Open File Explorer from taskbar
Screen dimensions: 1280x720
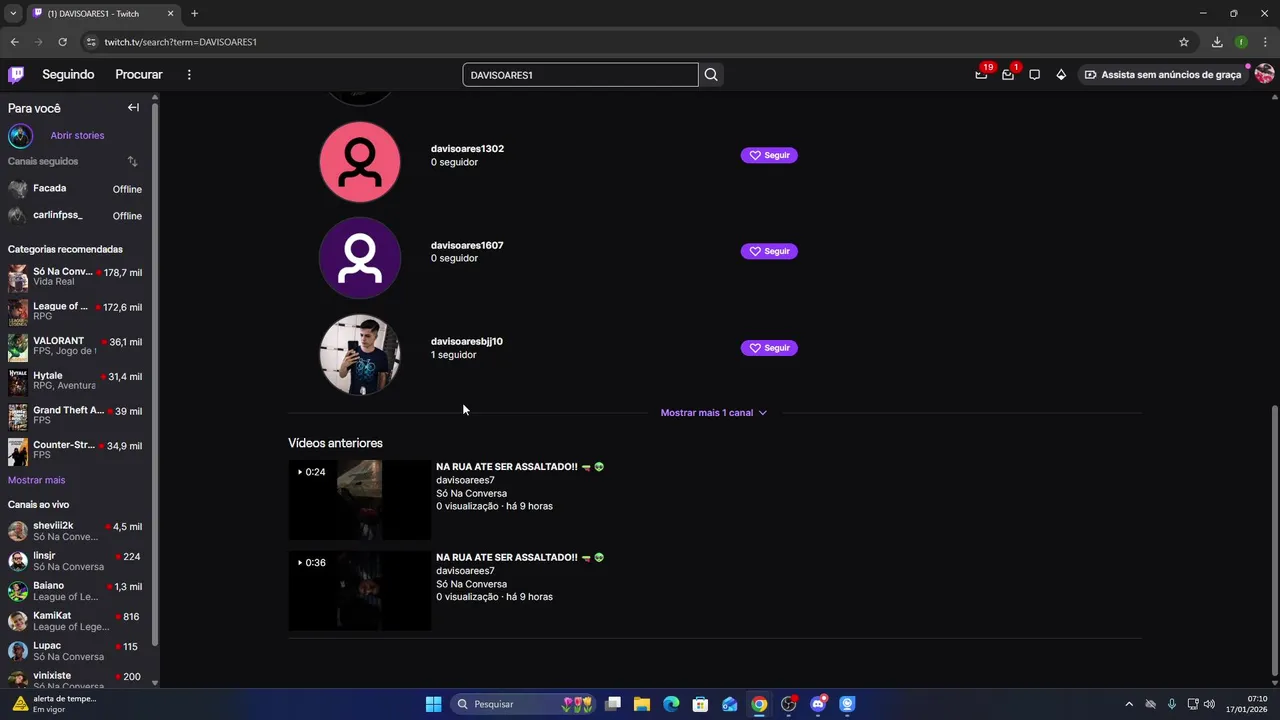click(x=642, y=704)
